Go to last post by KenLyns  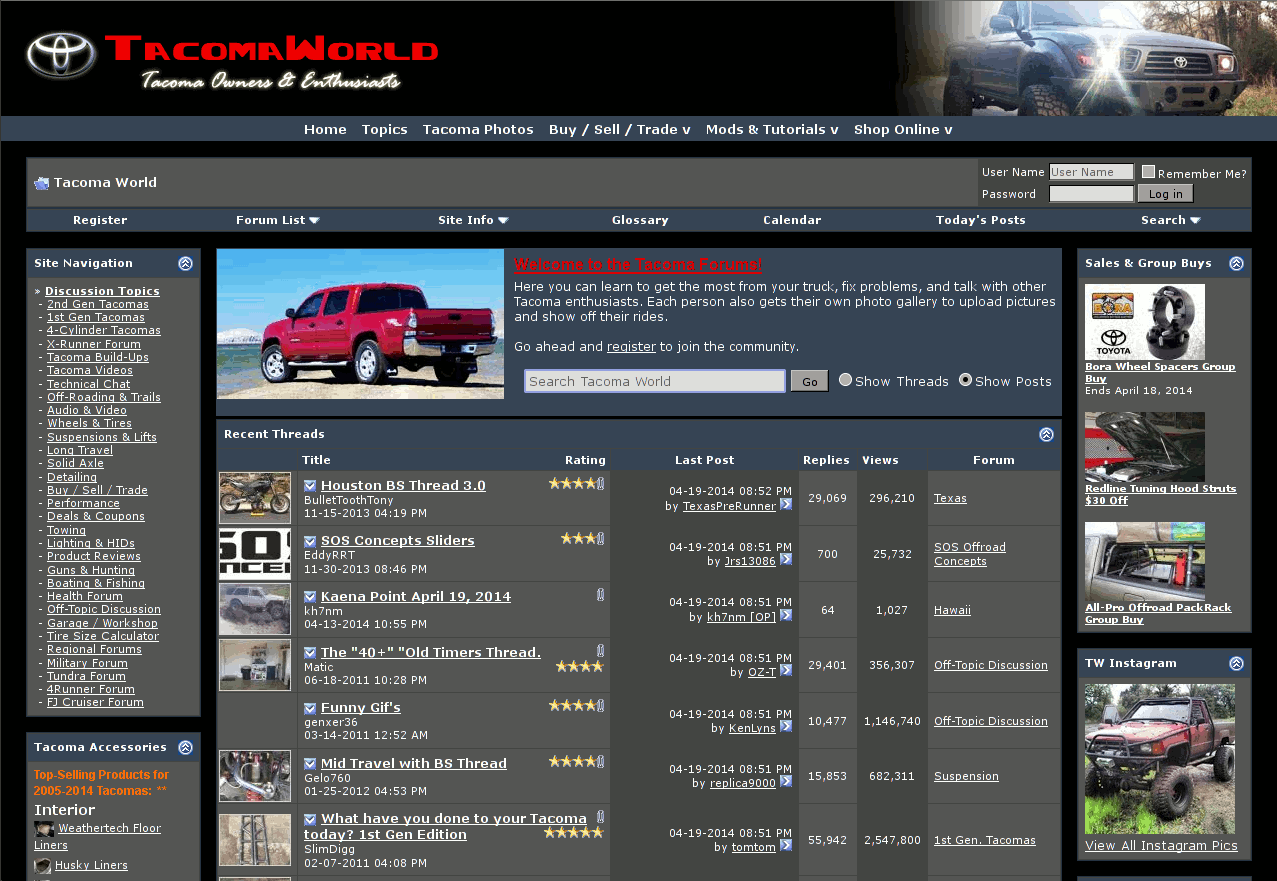[786, 727]
